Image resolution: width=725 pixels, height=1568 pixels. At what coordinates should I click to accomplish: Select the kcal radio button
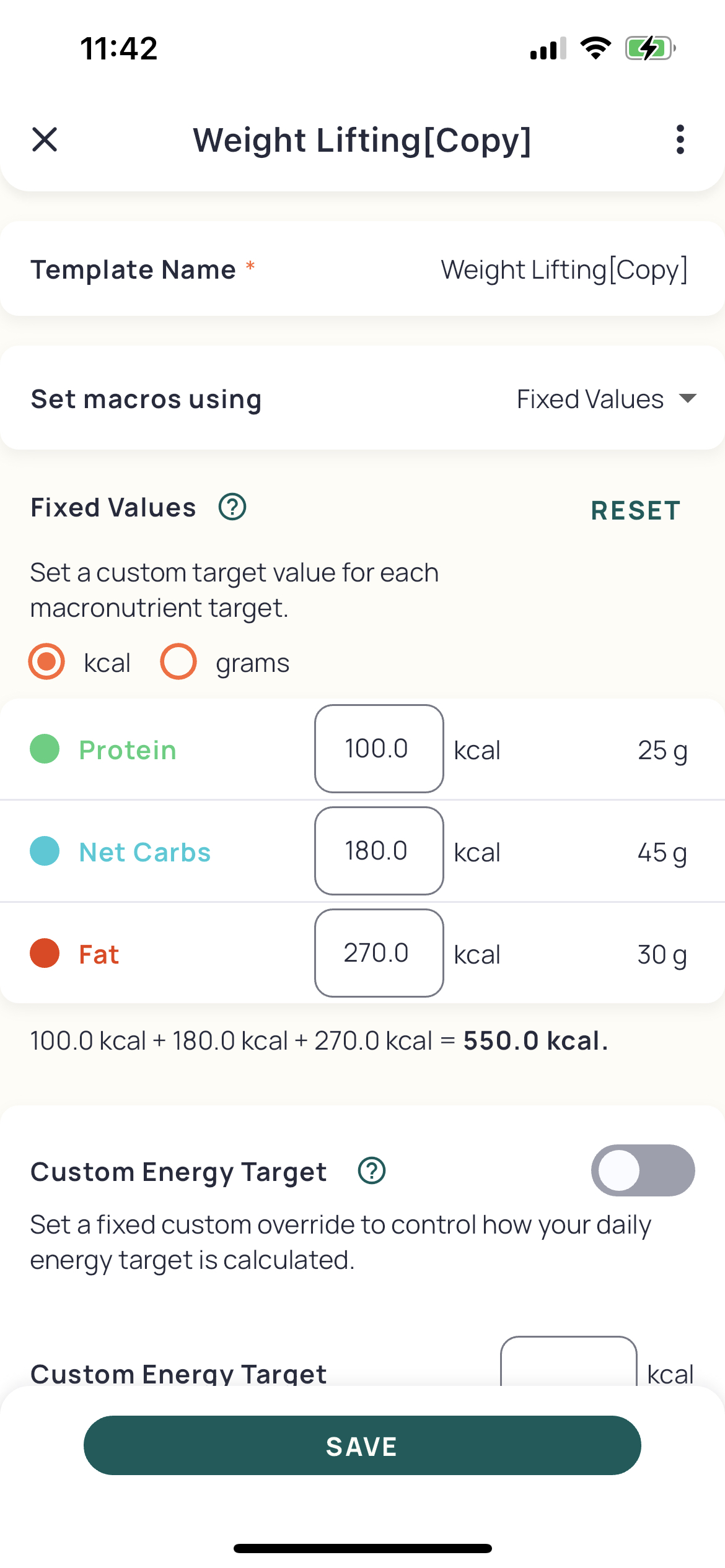click(46, 661)
